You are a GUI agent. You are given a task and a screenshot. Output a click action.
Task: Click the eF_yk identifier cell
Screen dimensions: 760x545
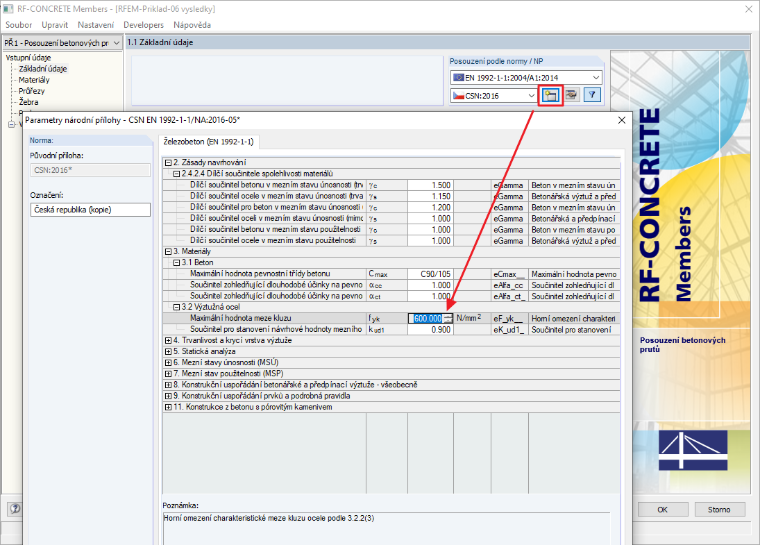509,319
